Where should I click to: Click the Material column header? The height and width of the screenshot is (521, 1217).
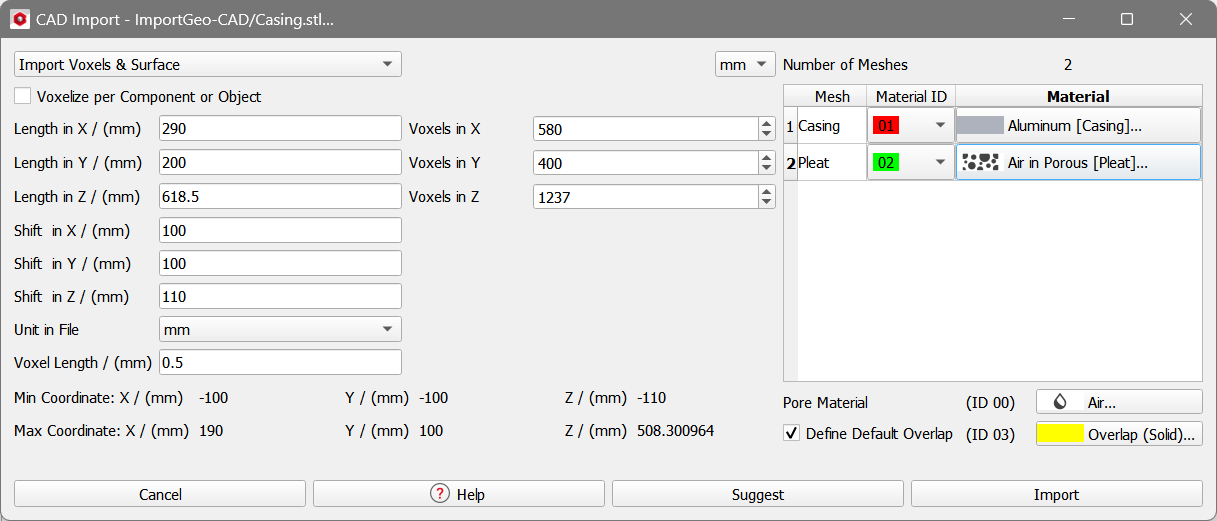(1078, 97)
